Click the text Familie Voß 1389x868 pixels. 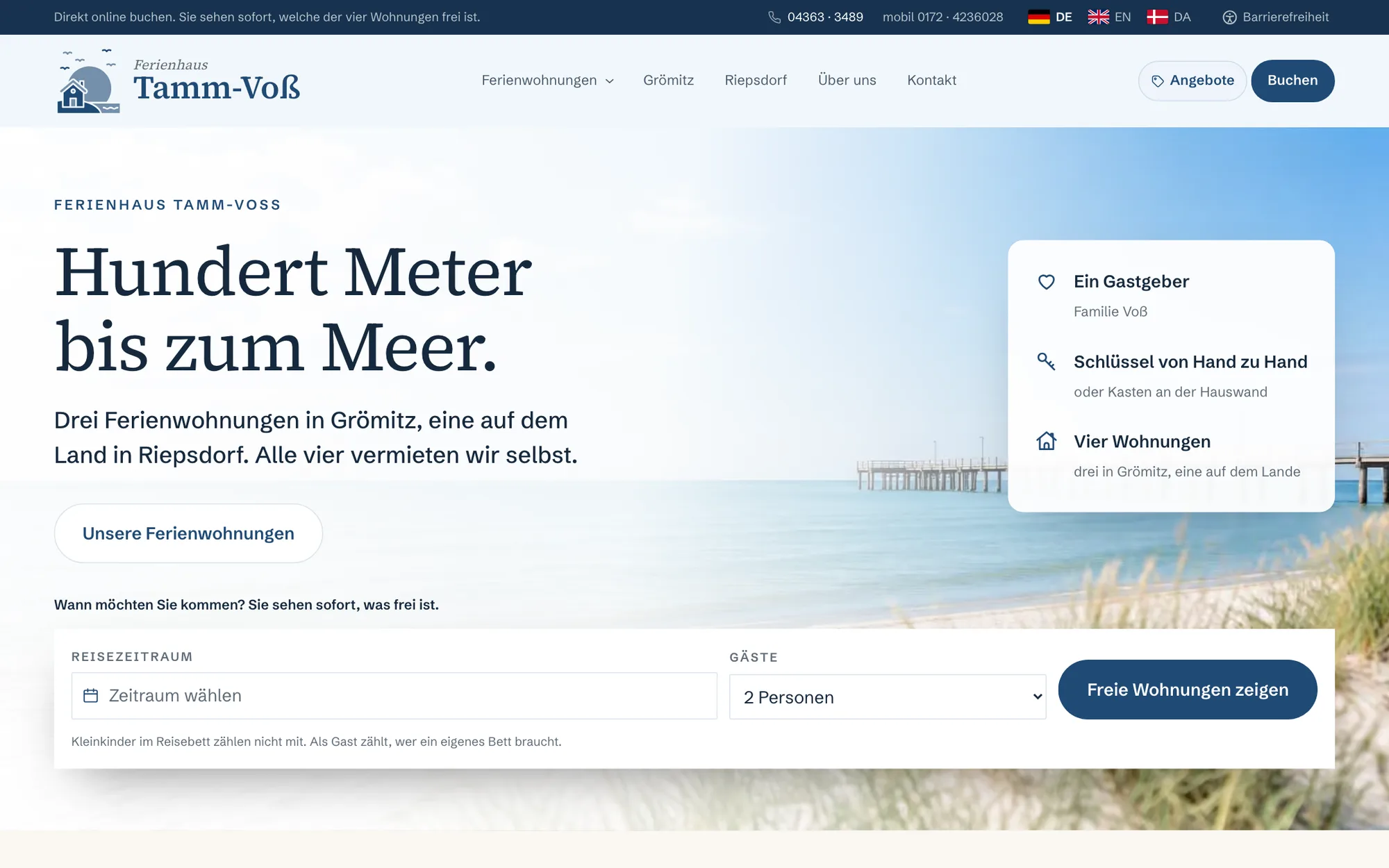pos(1111,312)
